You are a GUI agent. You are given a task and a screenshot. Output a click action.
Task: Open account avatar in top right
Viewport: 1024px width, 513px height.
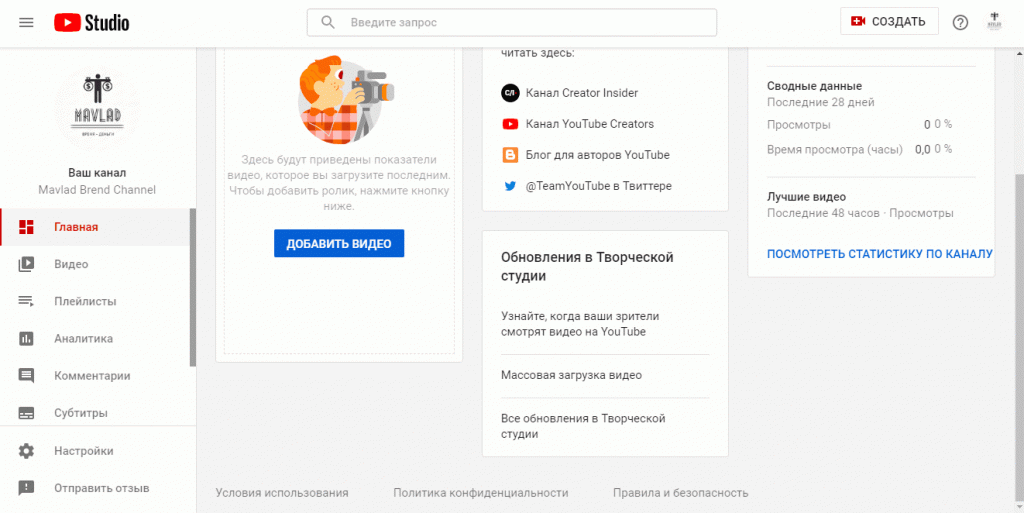(x=994, y=22)
